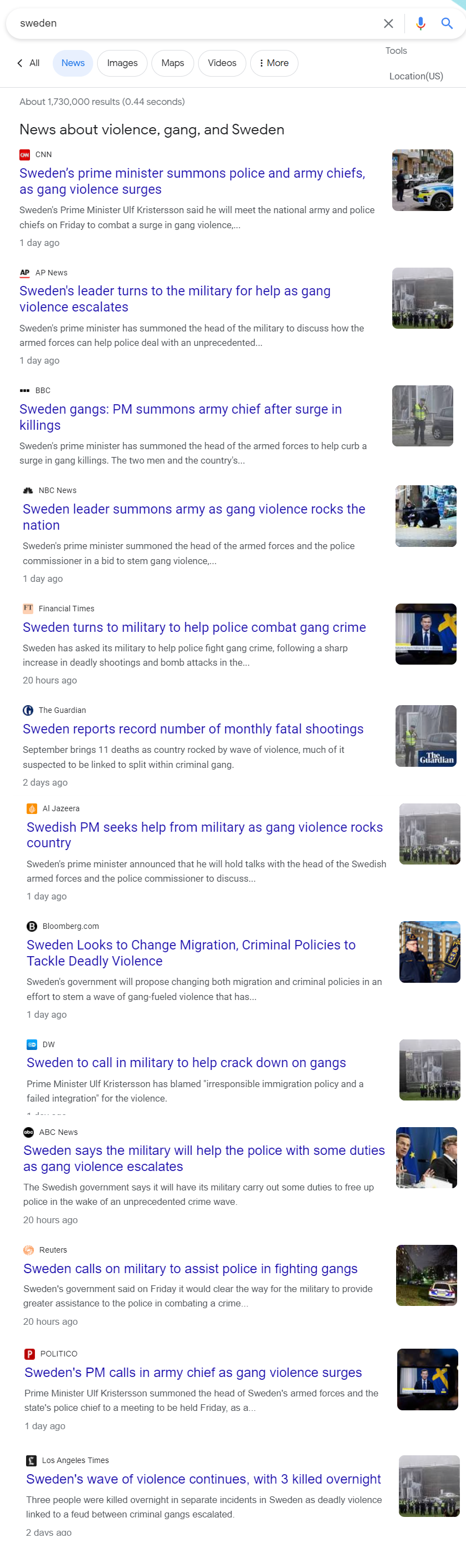
Task: Submit search with the magnifying glass icon
Action: pos(447,23)
